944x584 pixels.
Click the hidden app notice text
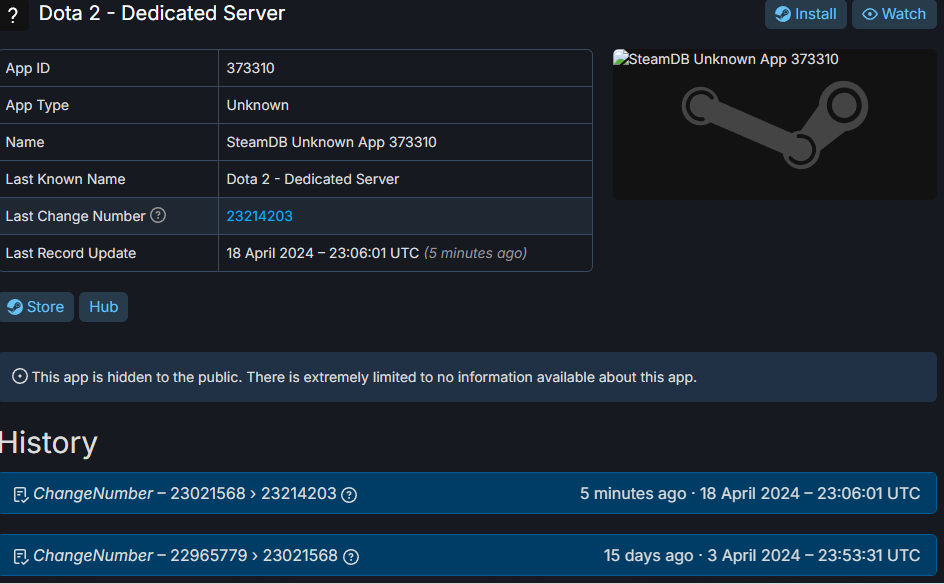pyautogui.click(x=364, y=377)
